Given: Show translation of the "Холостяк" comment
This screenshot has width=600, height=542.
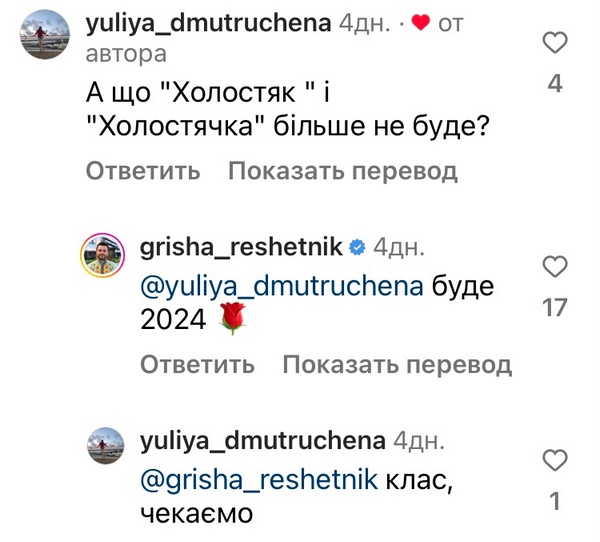Looking at the screenshot, I should point(342,171).
